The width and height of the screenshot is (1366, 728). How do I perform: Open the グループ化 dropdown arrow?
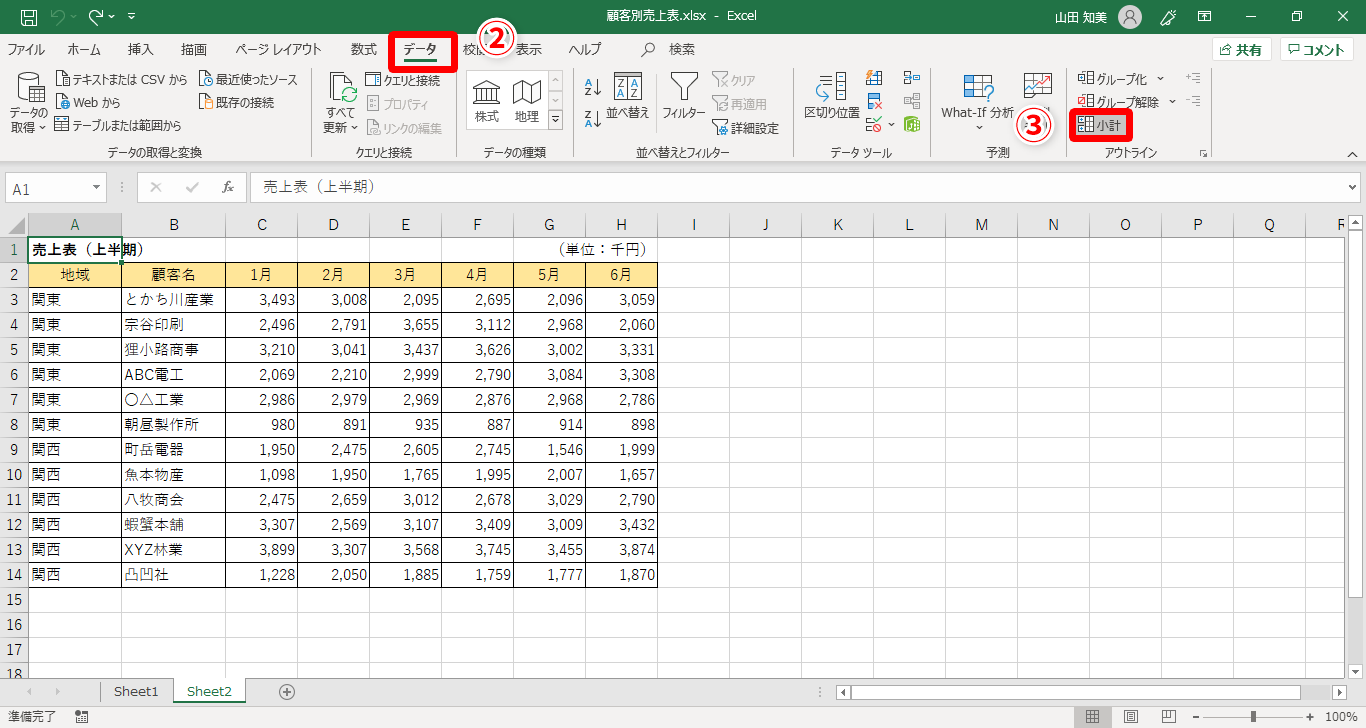click(x=1161, y=78)
